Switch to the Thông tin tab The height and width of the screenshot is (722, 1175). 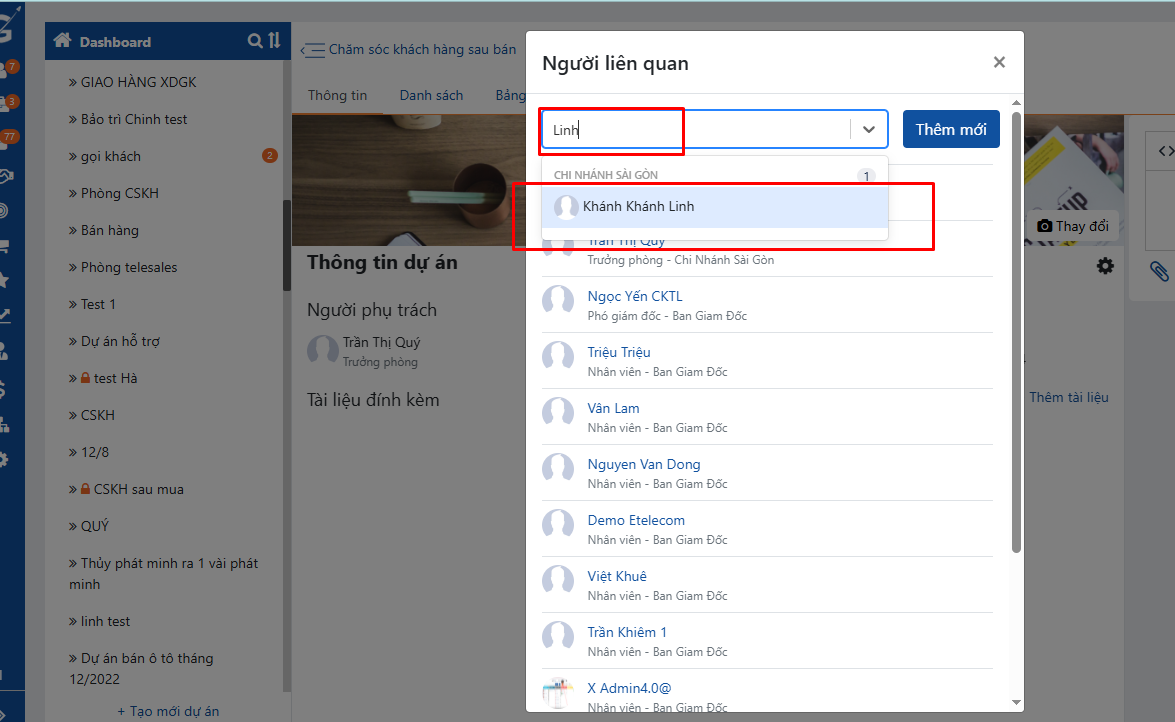(337, 95)
